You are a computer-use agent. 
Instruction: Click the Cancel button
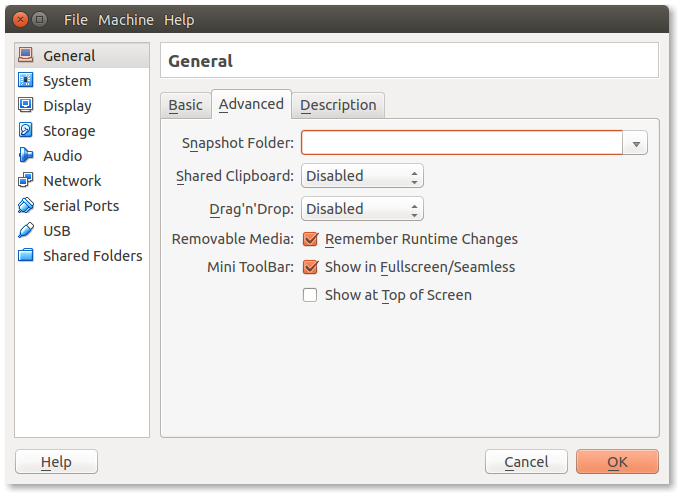[x=526, y=462]
